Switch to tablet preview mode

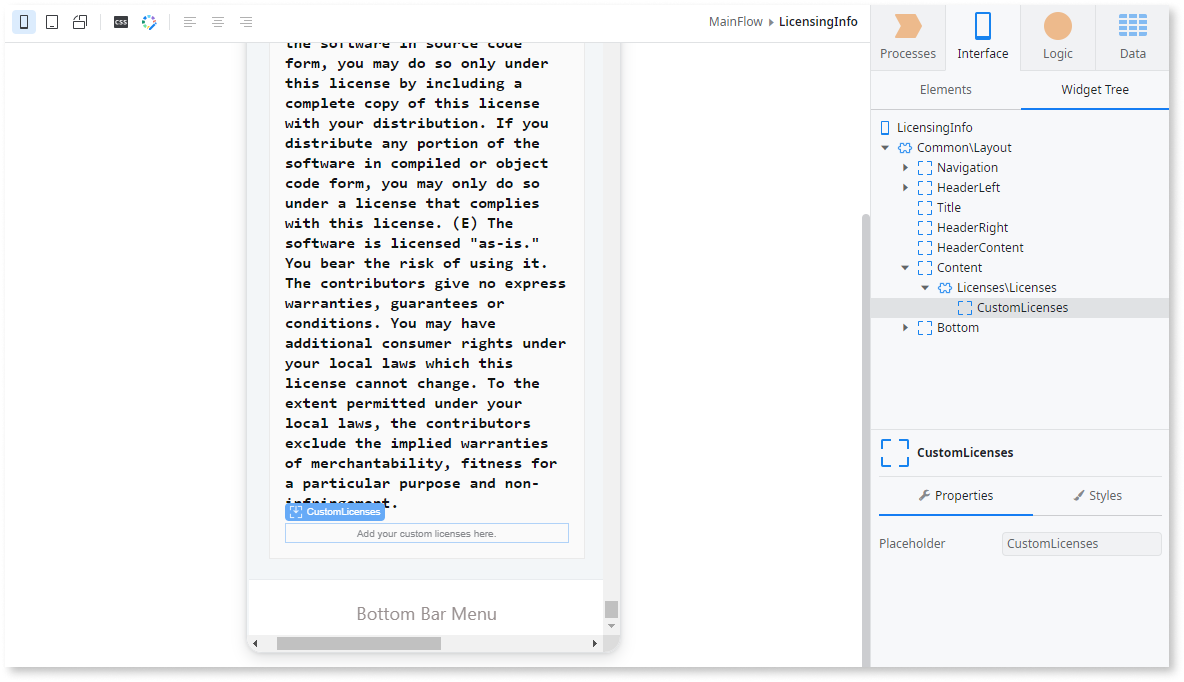point(52,21)
